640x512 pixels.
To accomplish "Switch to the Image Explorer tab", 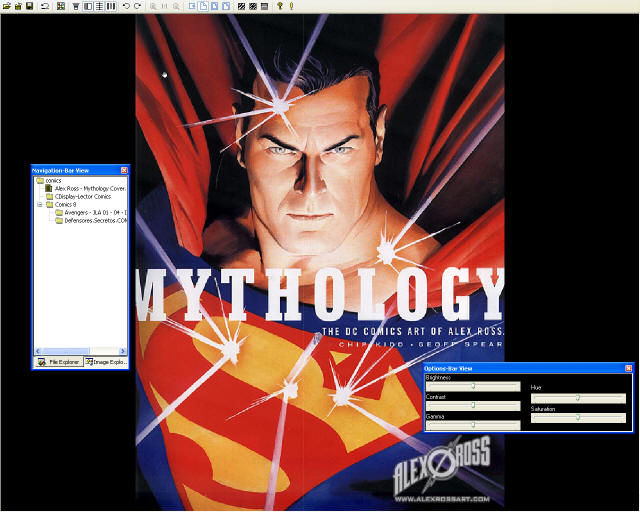I will pyautogui.click(x=106, y=362).
